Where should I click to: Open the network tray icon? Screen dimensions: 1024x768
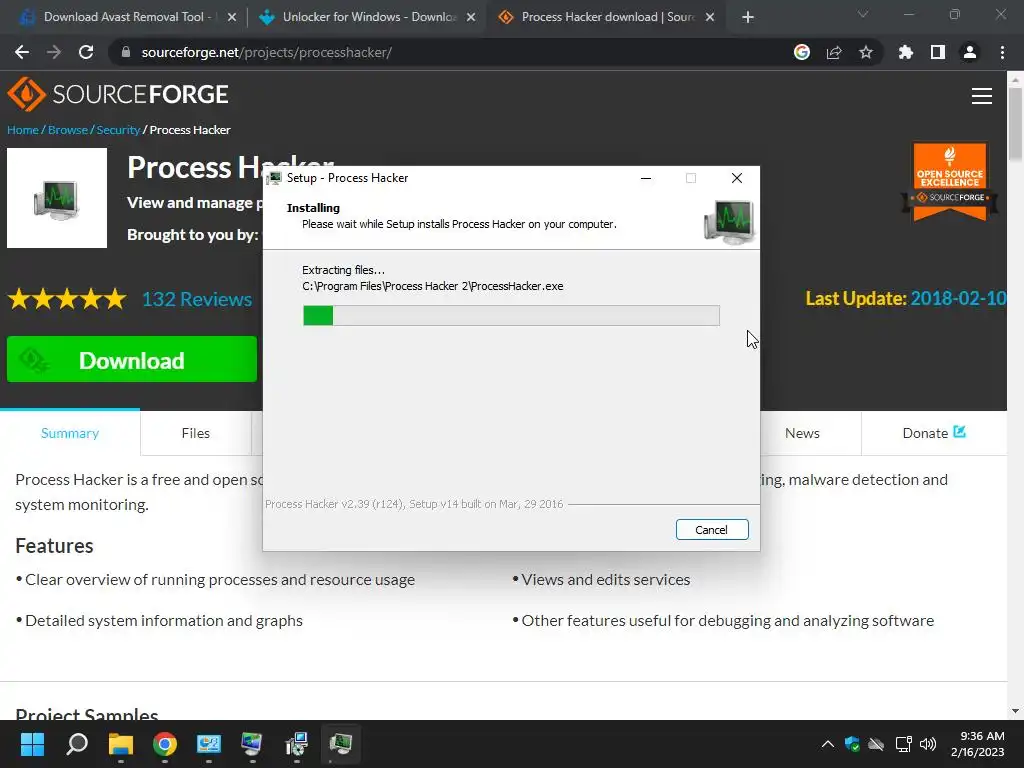pos(903,744)
